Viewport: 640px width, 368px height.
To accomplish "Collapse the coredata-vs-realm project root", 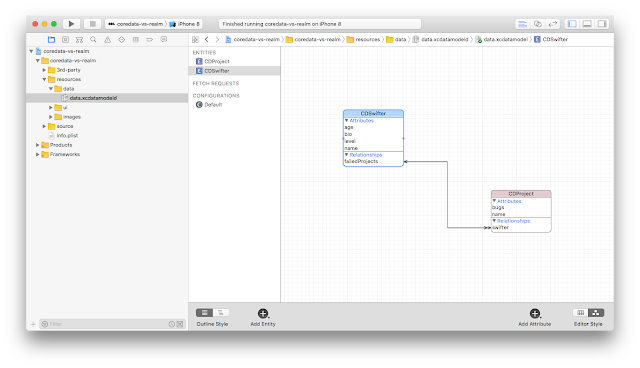I will click(31, 51).
